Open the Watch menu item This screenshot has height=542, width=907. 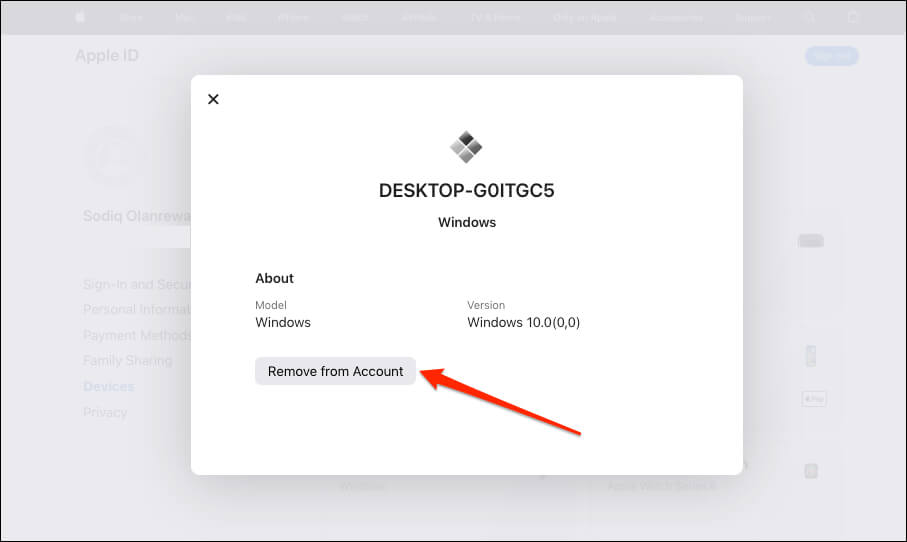[355, 18]
